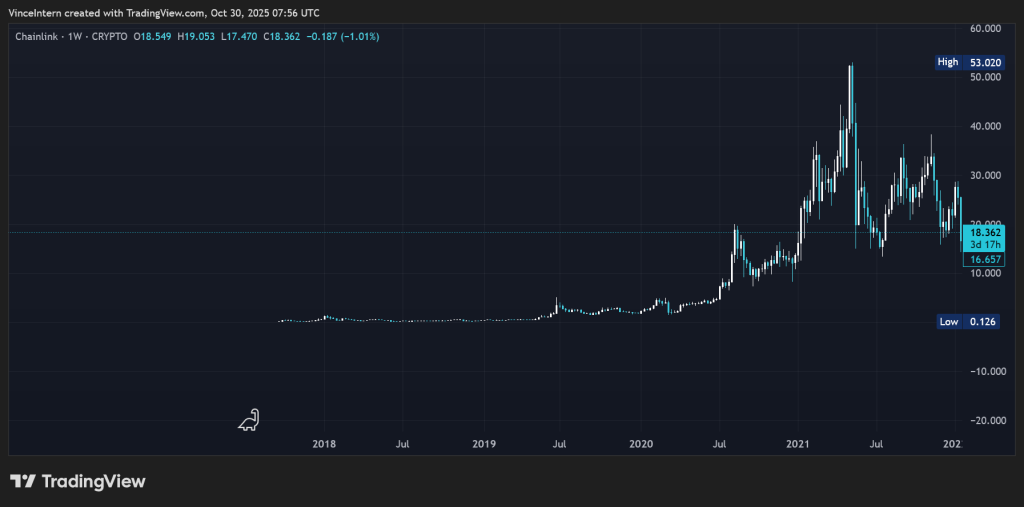The width and height of the screenshot is (1024, 507).
Task: Click the 2018 label on time axis
Action: click(324, 443)
